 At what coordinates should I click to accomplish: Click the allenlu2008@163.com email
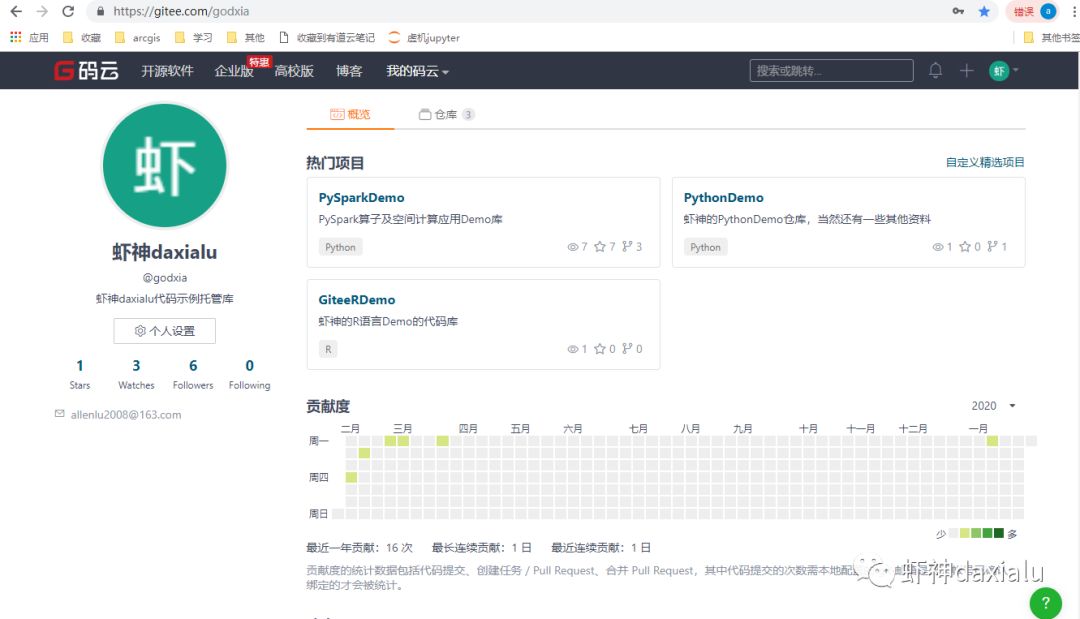click(x=125, y=415)
